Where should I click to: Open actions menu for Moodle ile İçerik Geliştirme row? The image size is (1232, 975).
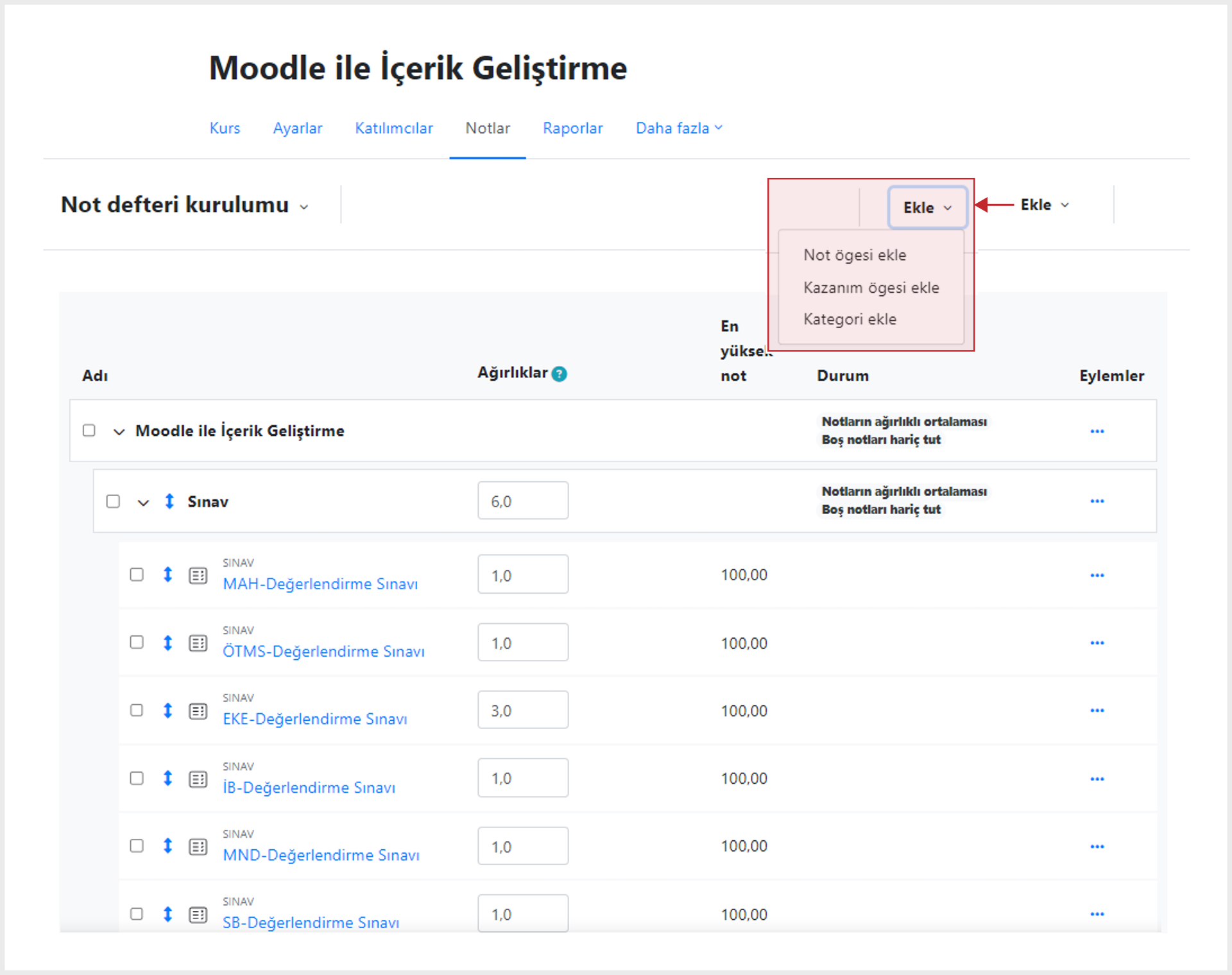pyautogui.click(x=1097, y=431)
